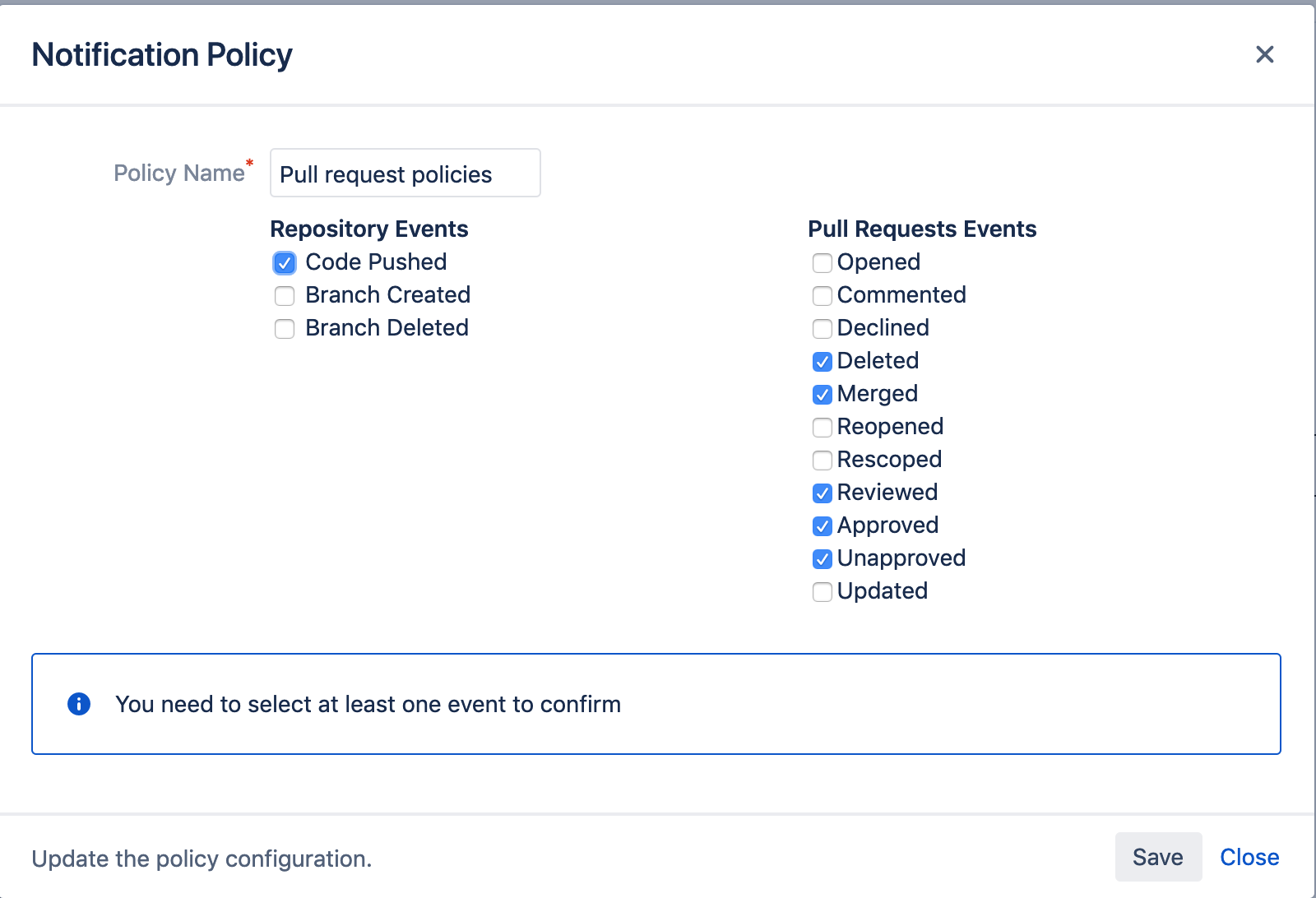The image size is (1316, 898).
Task: Enable the Opened pull request event
Action: (822, 263)
